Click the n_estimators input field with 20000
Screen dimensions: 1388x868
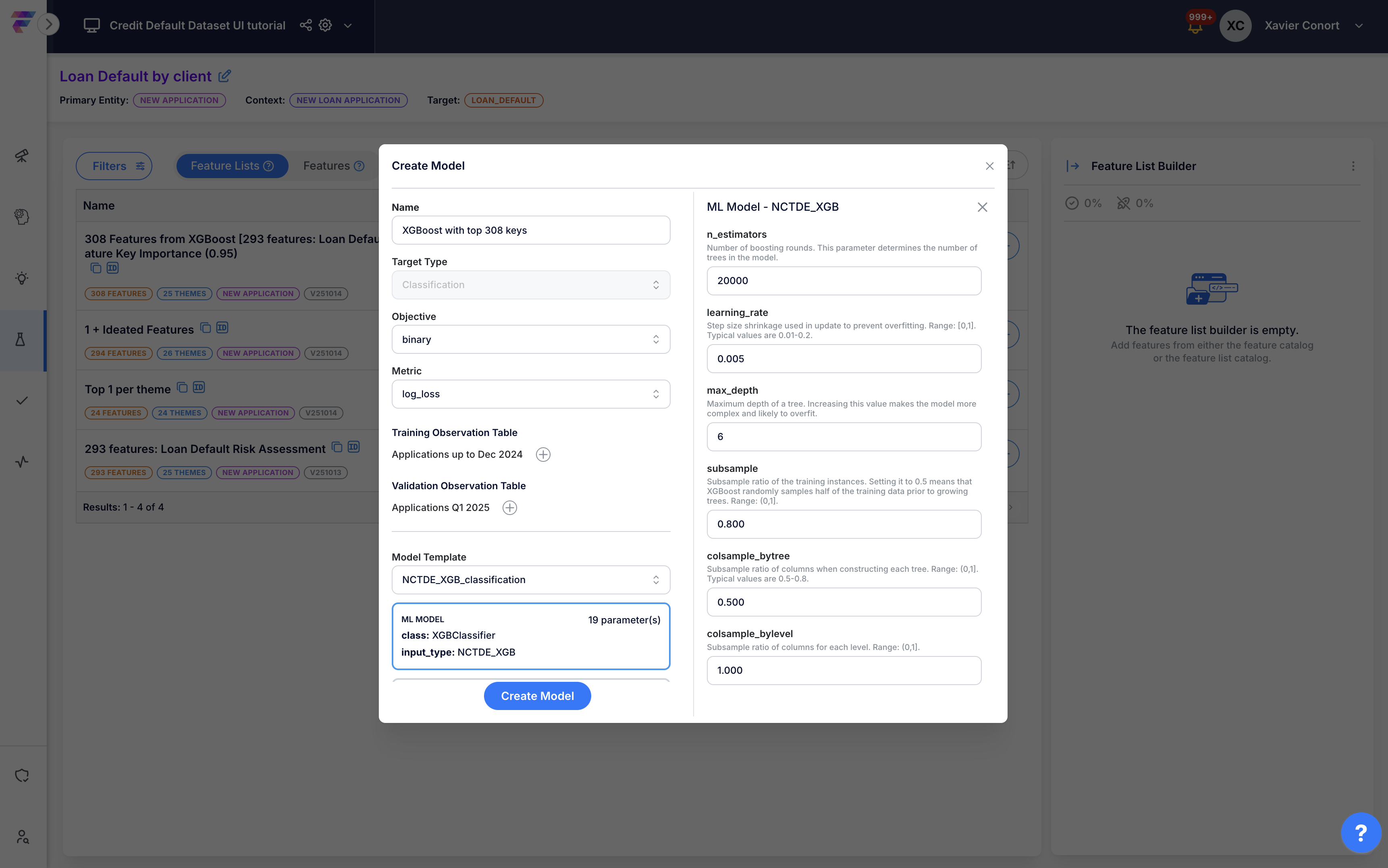tap(843, 281)
